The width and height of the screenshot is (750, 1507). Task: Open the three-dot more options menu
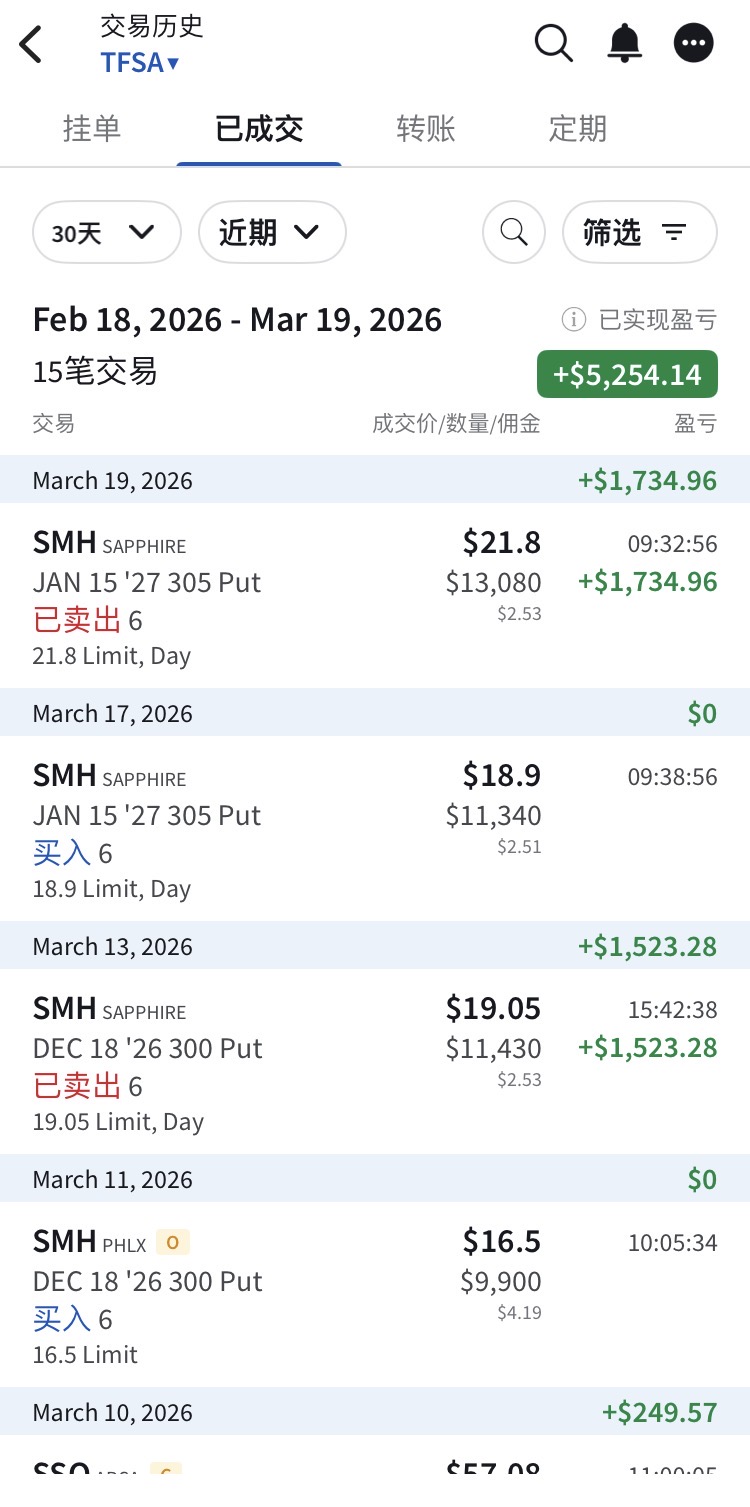click(694, 43)
